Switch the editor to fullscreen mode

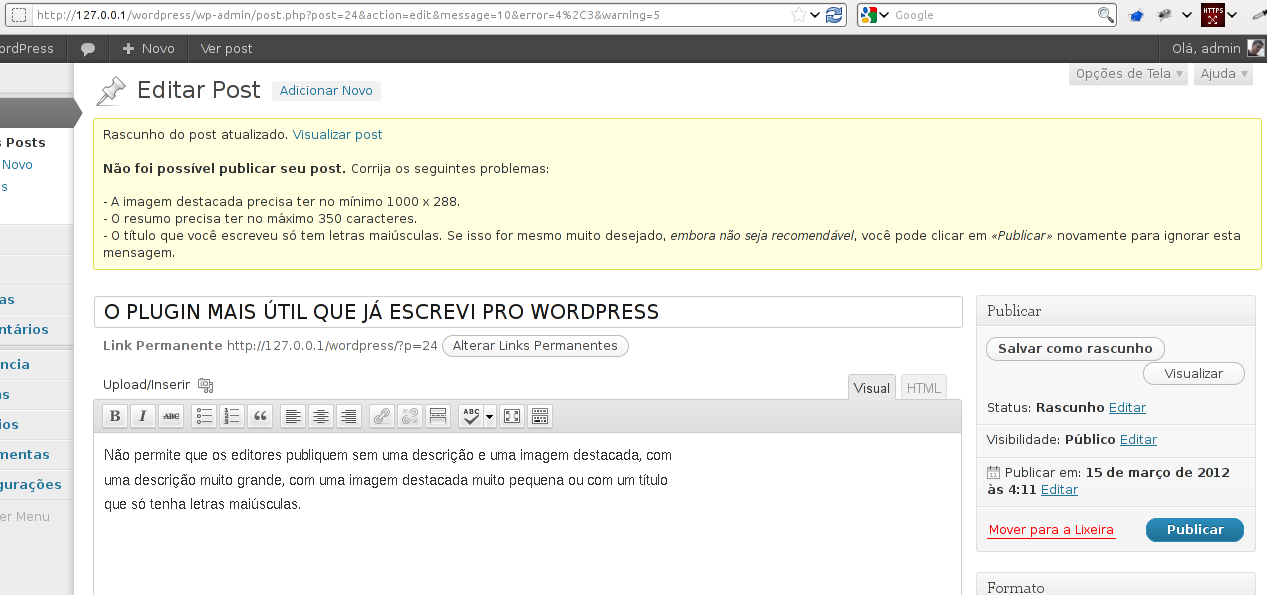tap(512, 416)
